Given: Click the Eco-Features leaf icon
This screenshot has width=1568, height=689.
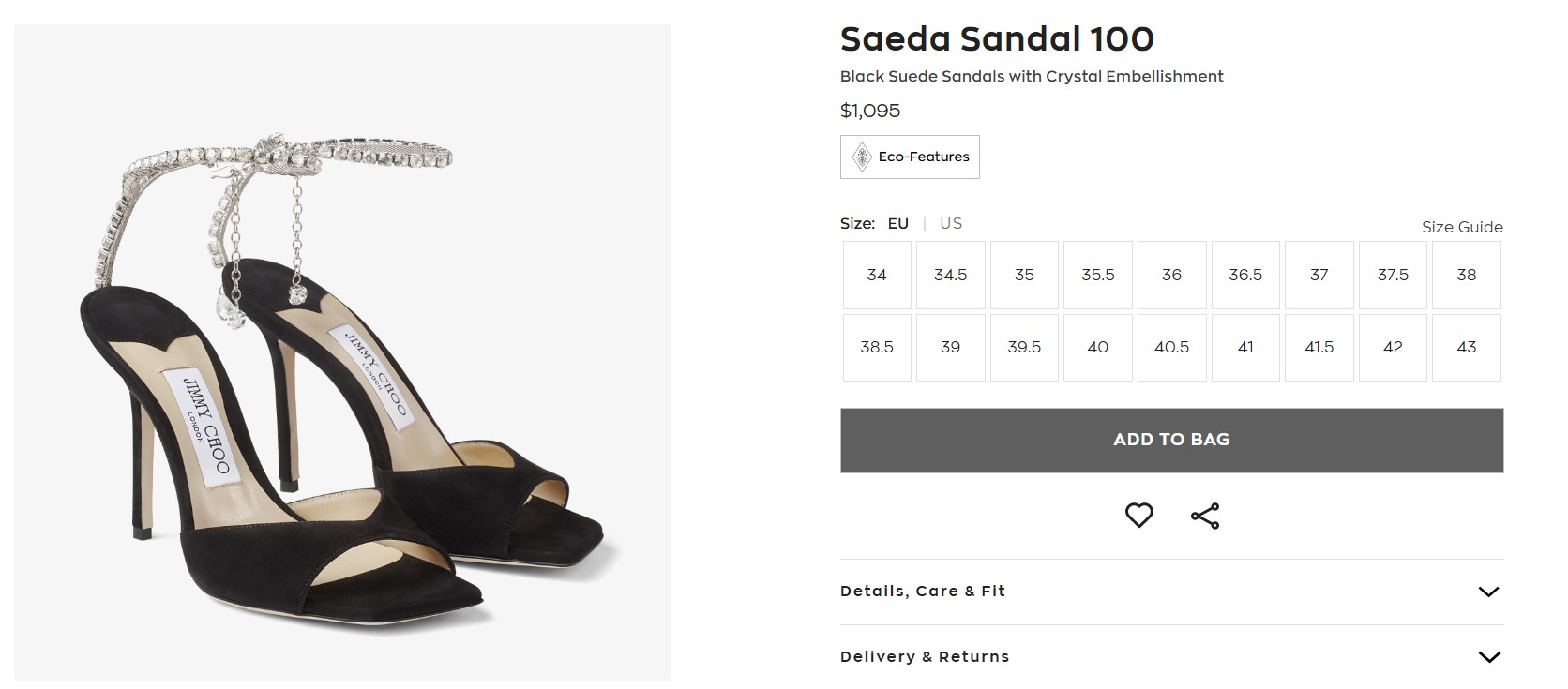Looking at the screenshot, I should click(862, 157).
